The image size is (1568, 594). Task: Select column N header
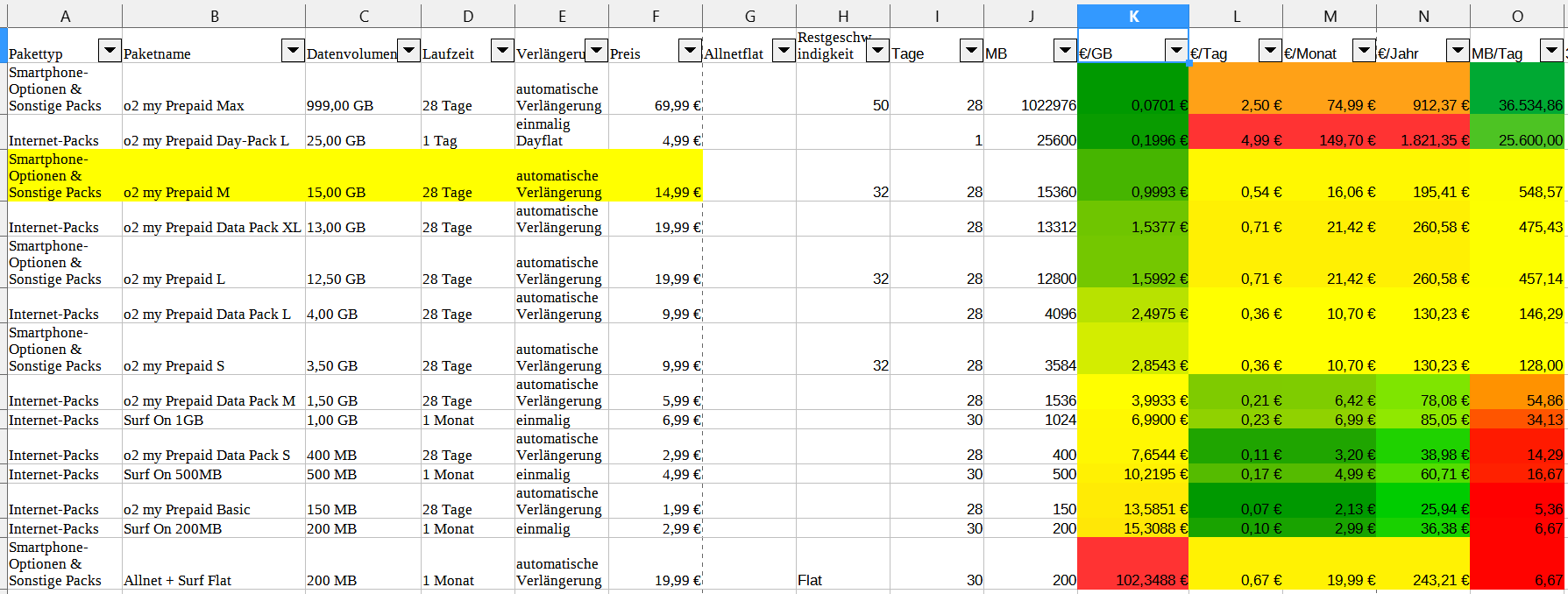[1423, 16]
